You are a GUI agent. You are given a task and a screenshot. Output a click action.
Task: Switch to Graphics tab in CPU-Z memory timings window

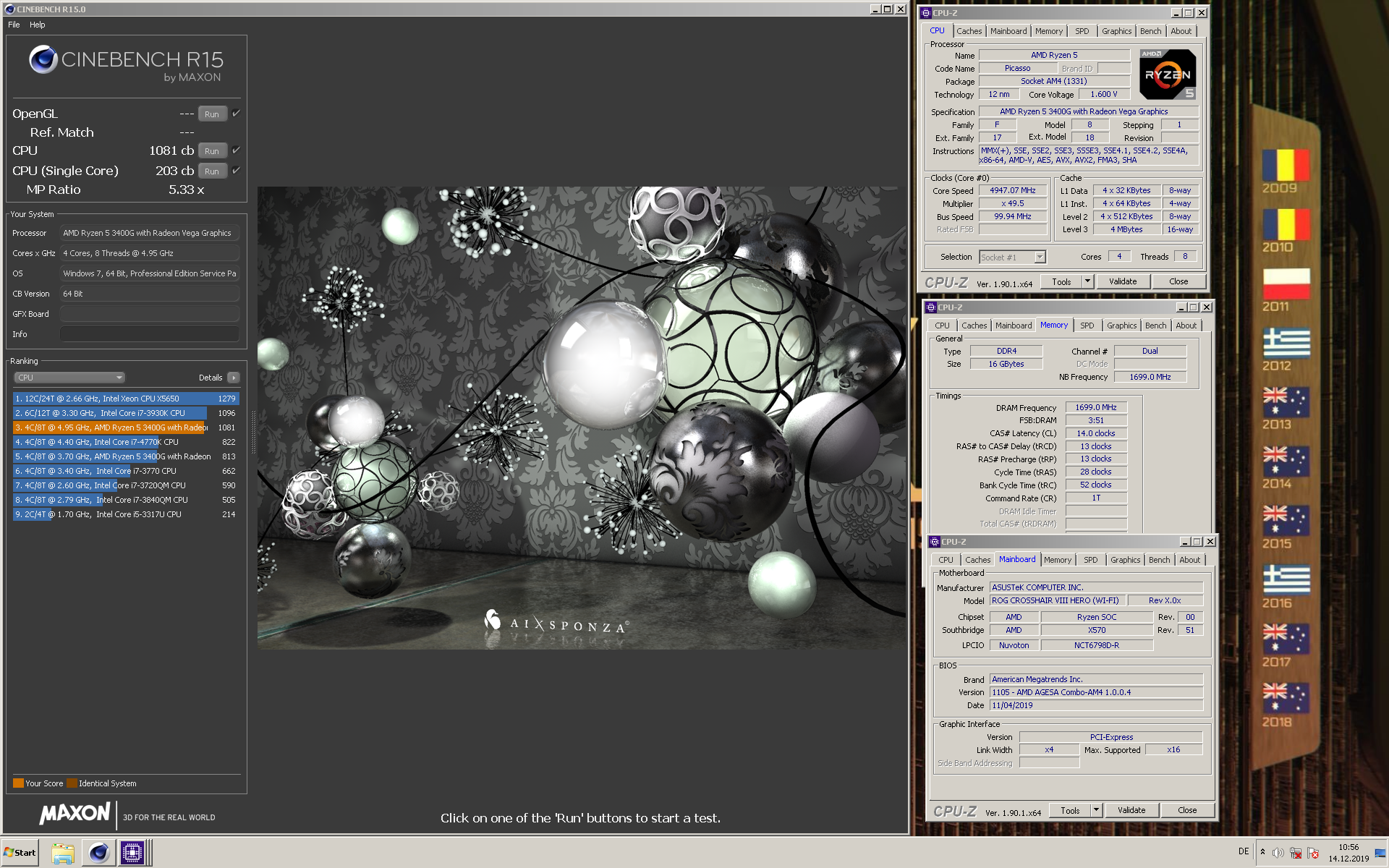pyautogui.click(x=1121, y=325)
